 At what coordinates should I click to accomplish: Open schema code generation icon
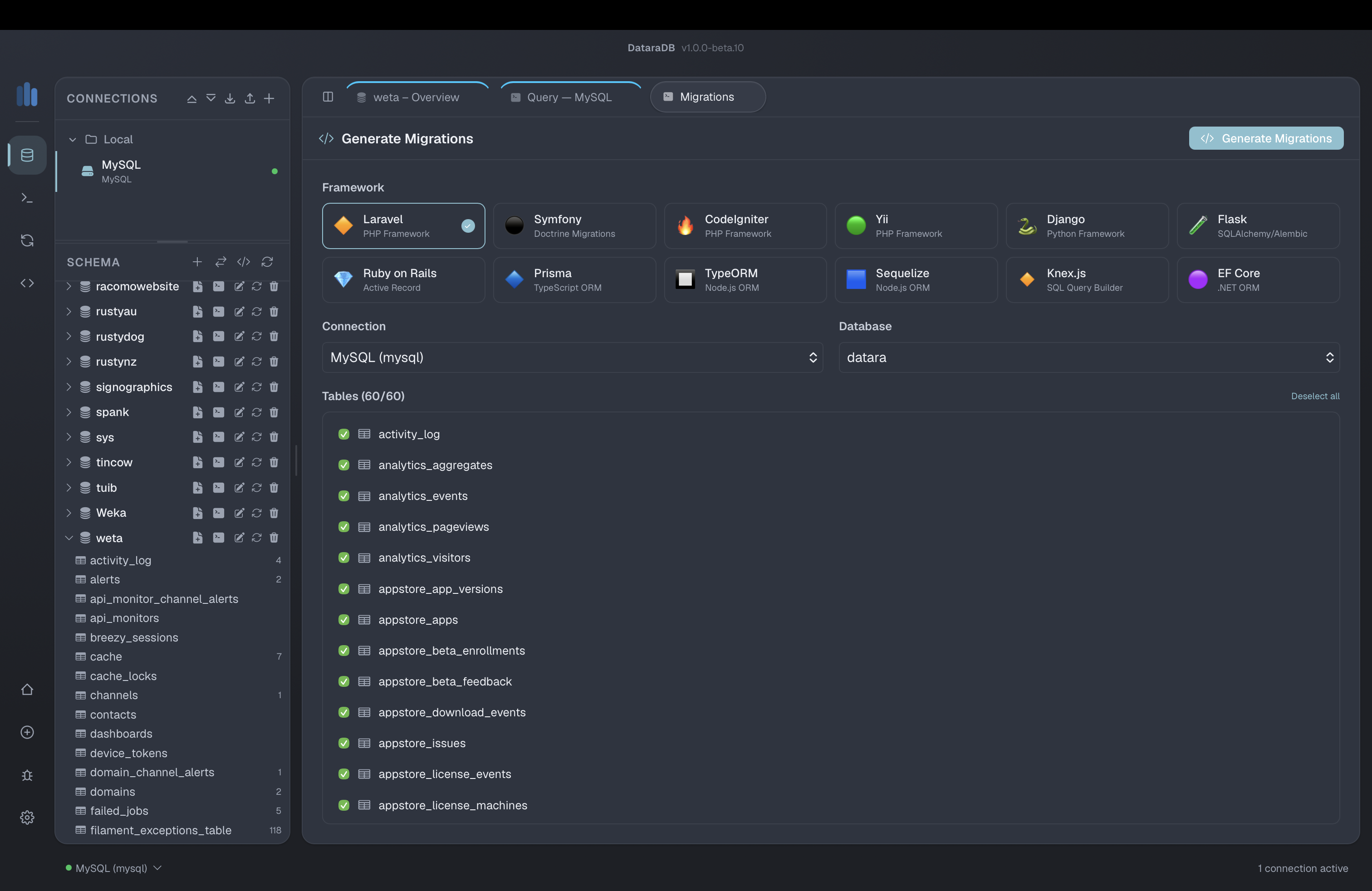tap(244, 262)
